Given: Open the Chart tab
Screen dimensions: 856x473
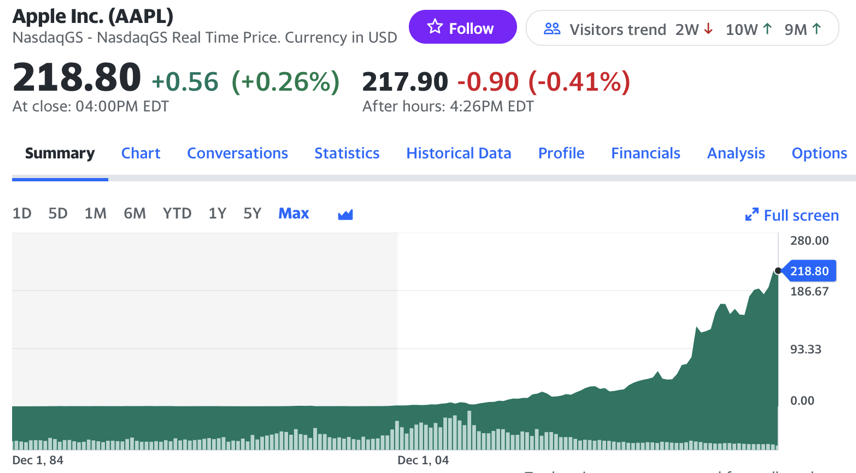Looking at the screenshot, I should tap(141, 153).
